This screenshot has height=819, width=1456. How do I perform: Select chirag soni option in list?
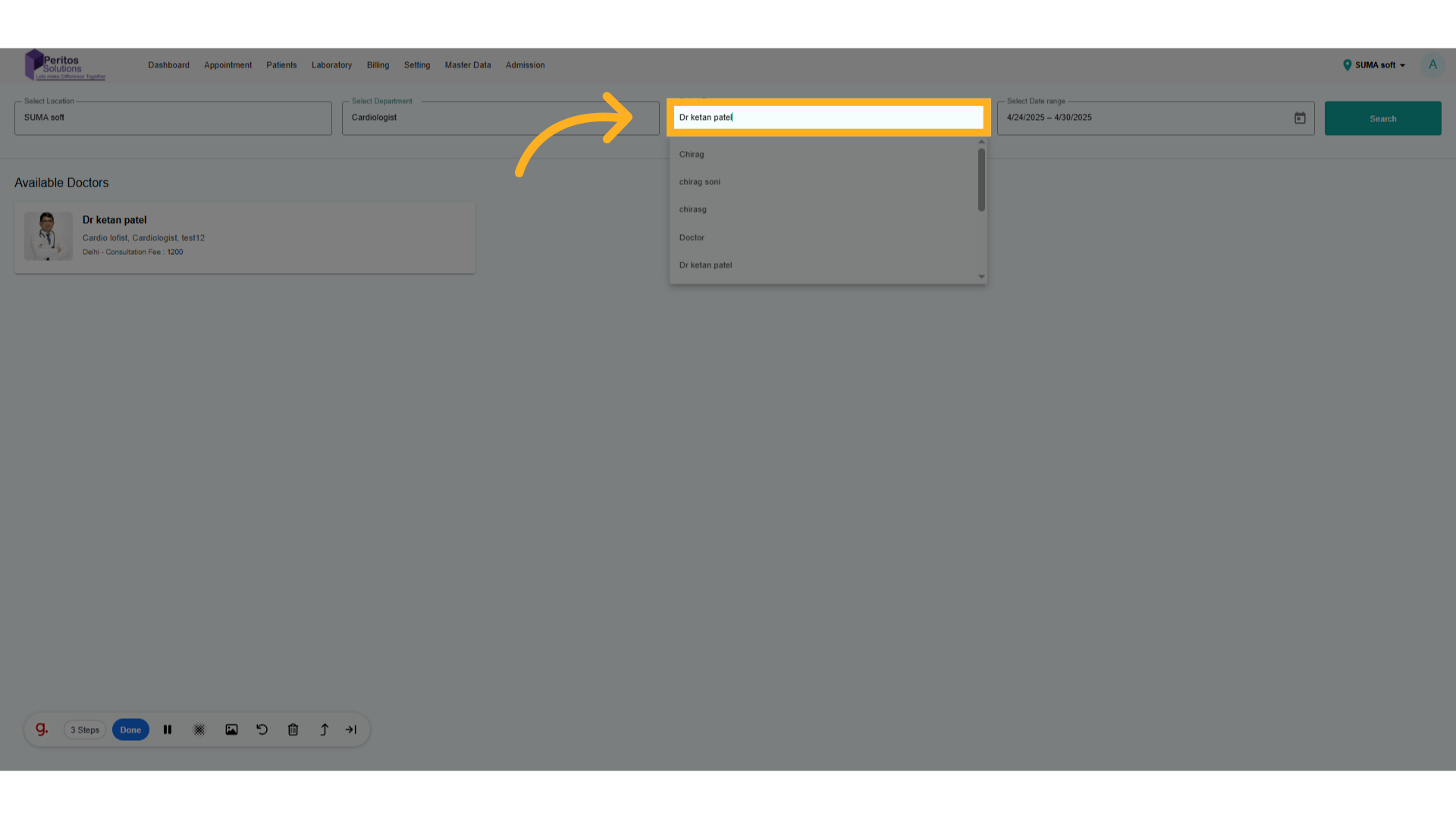(x=700, y=182)
